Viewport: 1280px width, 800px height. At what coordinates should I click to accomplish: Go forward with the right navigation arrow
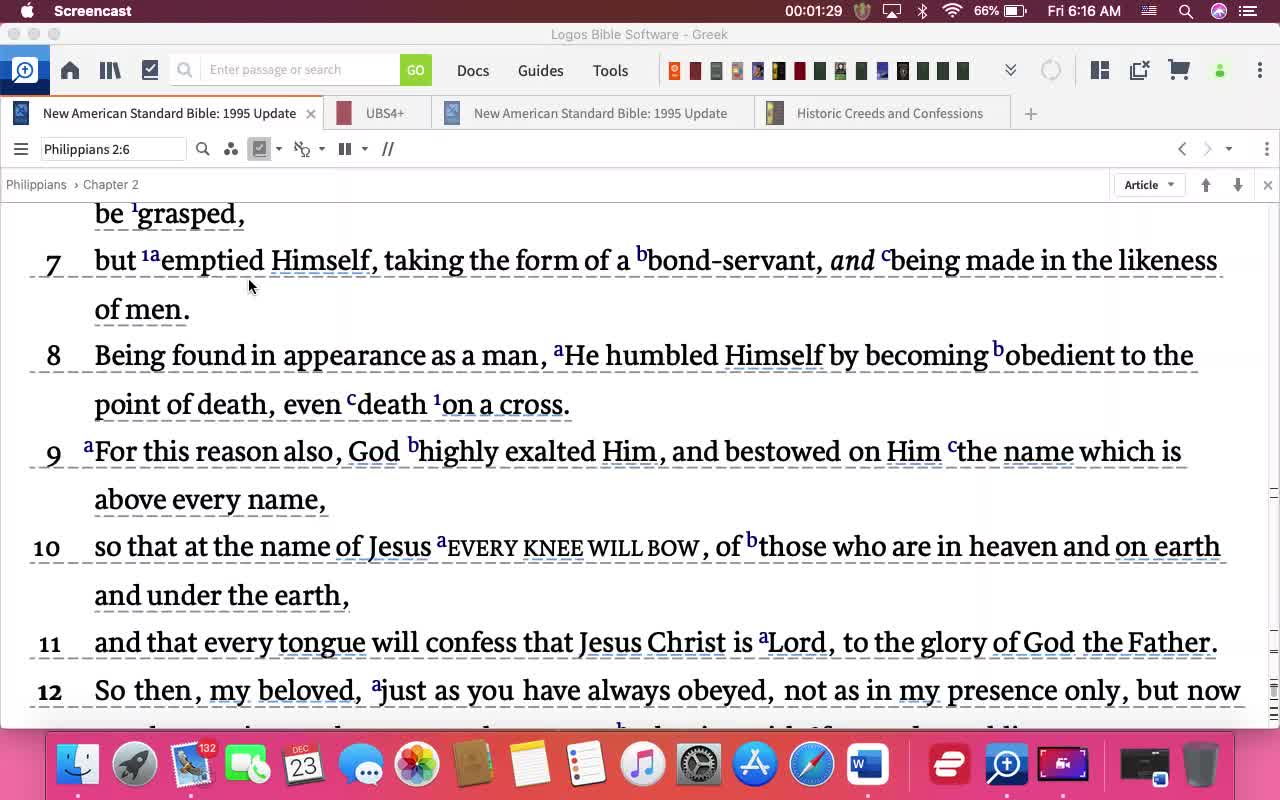(x=1207, y=149)
